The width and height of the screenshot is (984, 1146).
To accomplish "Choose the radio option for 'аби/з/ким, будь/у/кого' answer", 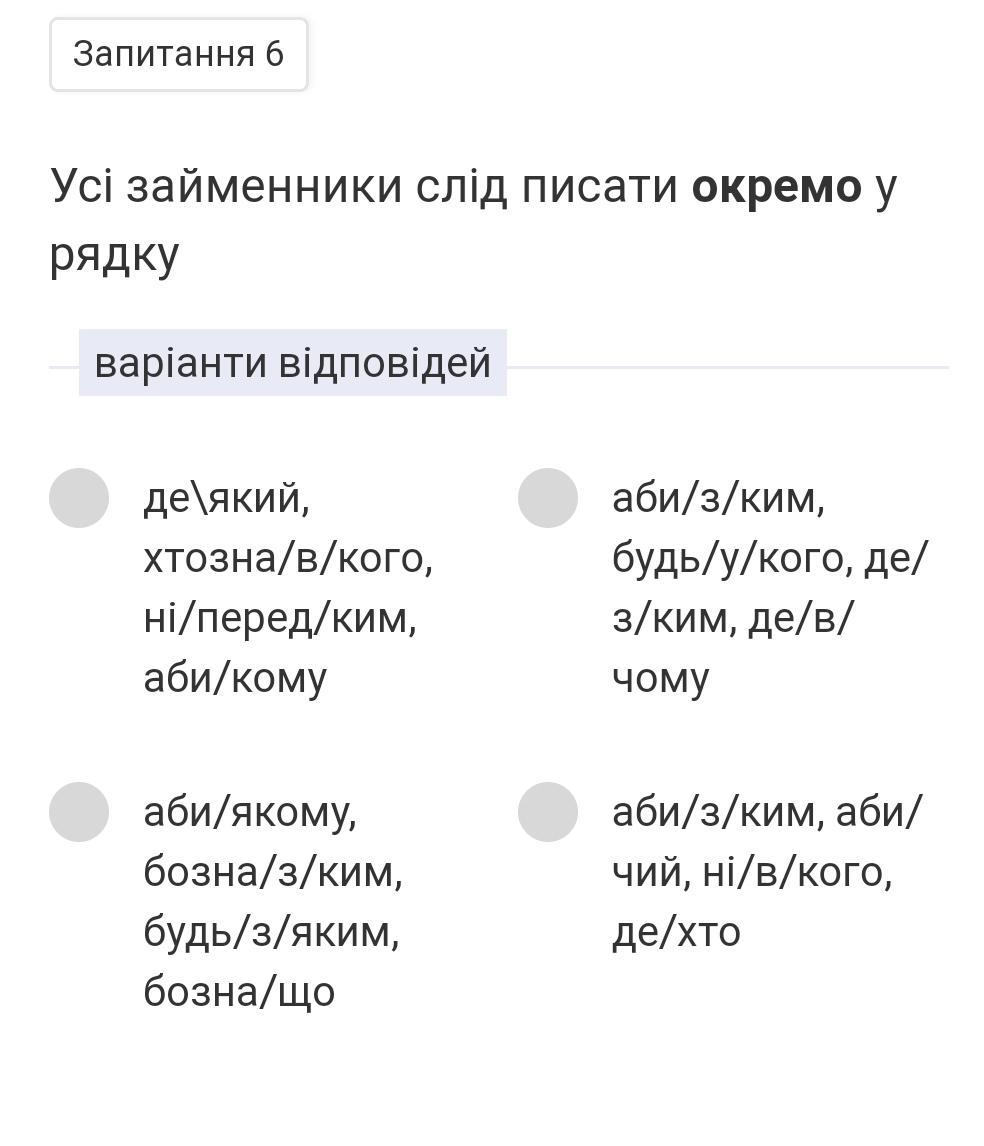I will (548, 497).
